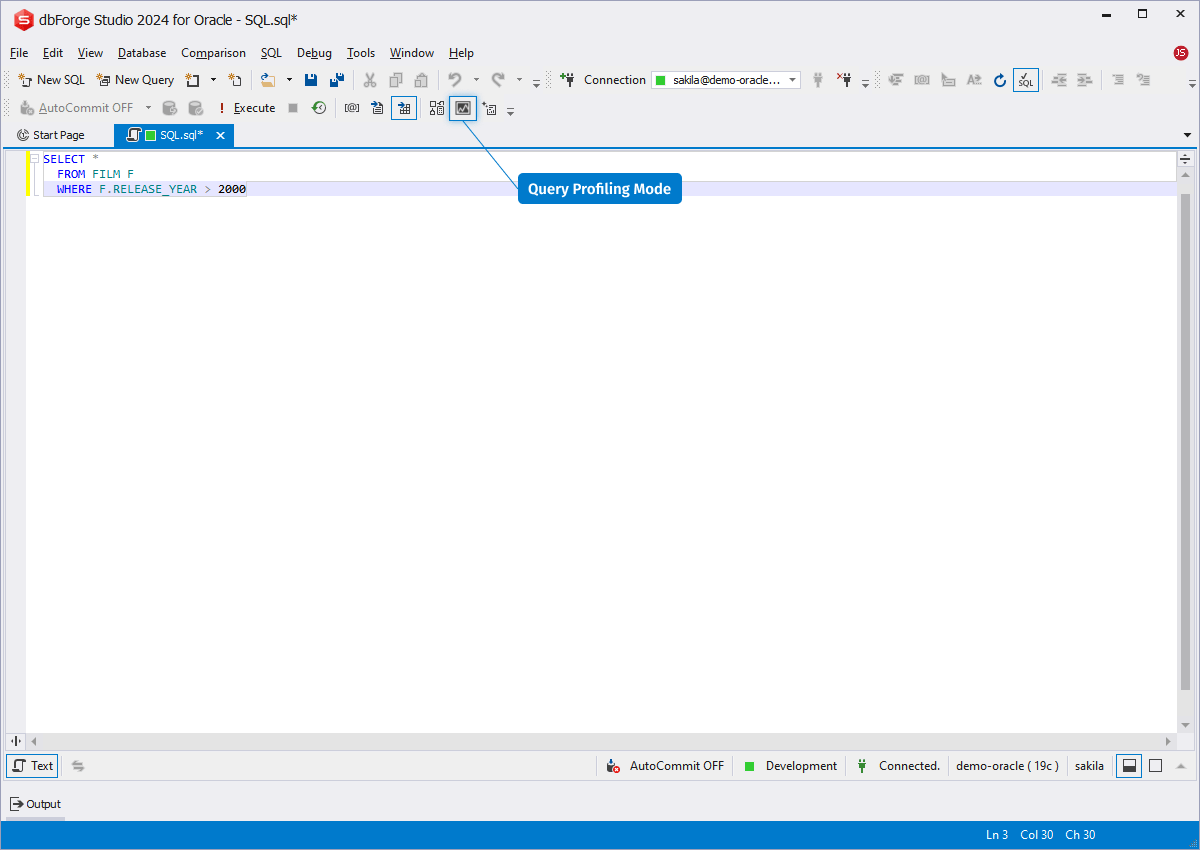
Task: Click the vertical scrollbar in the editor
Action: [x=1185, y=441]
